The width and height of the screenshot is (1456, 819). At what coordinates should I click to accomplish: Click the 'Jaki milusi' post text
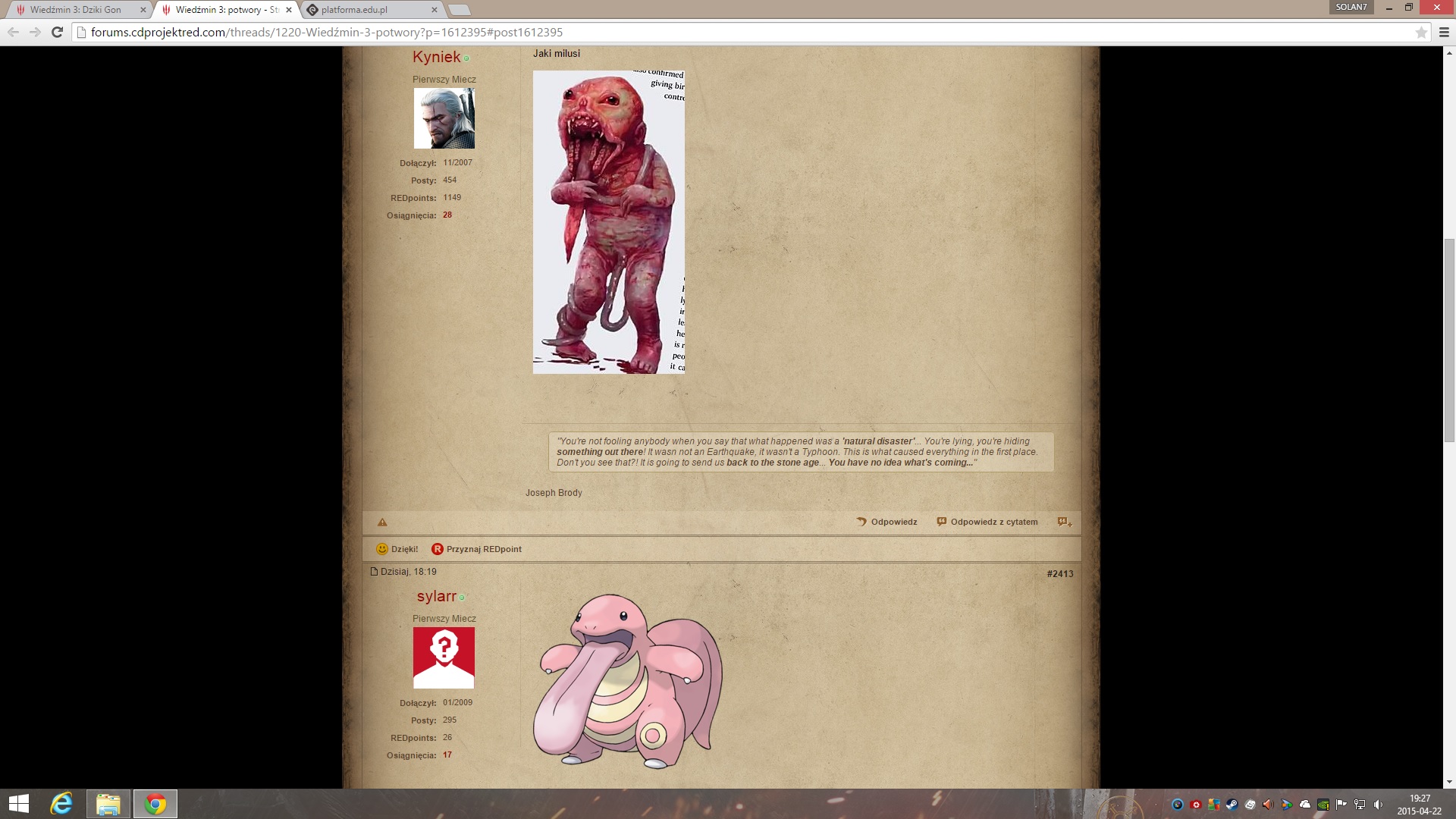point(557,54)
